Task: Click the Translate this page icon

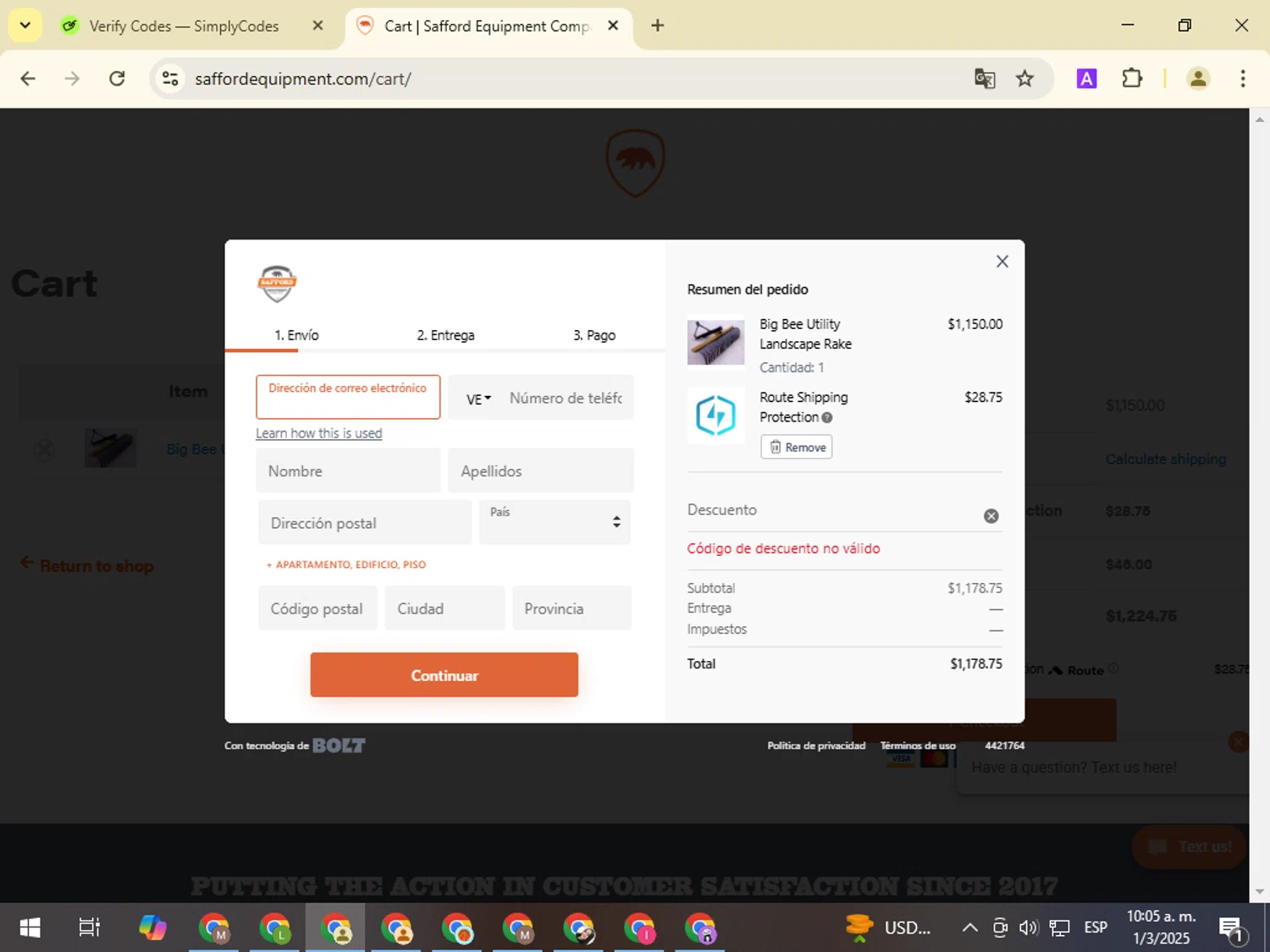Action: coord(984,79)
